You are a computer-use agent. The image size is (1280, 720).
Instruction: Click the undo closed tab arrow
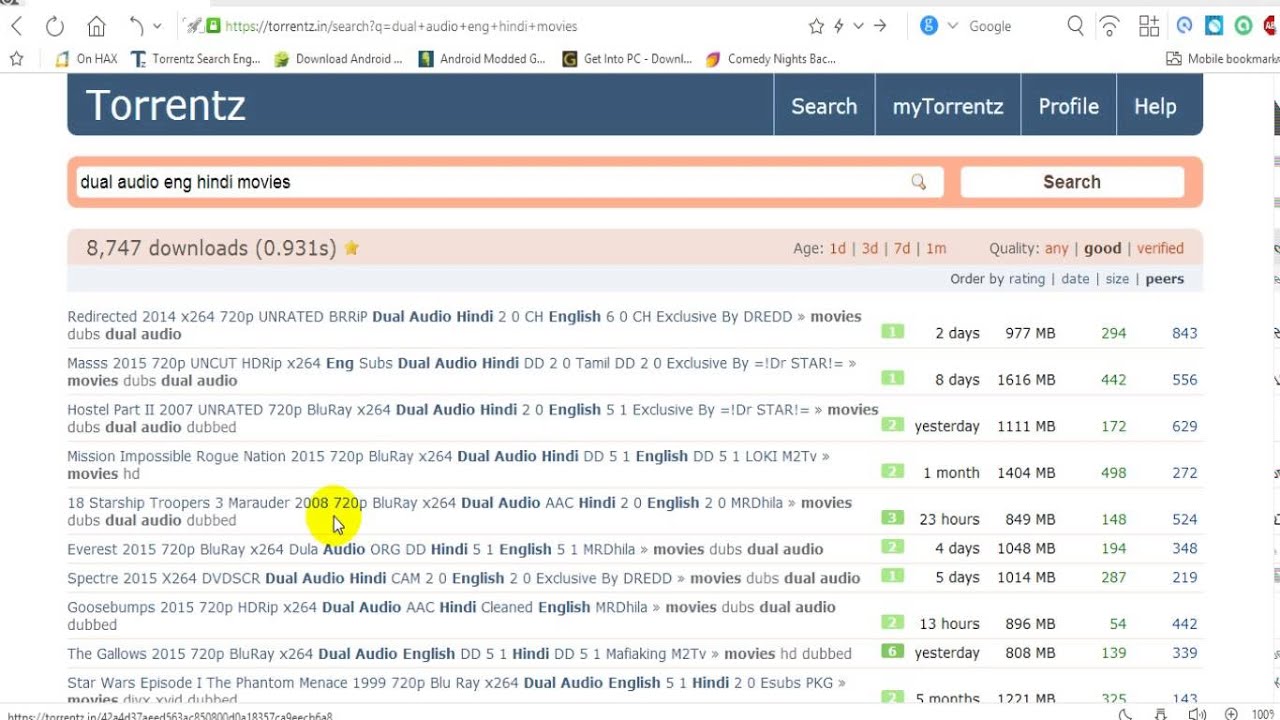coord(137,26)
